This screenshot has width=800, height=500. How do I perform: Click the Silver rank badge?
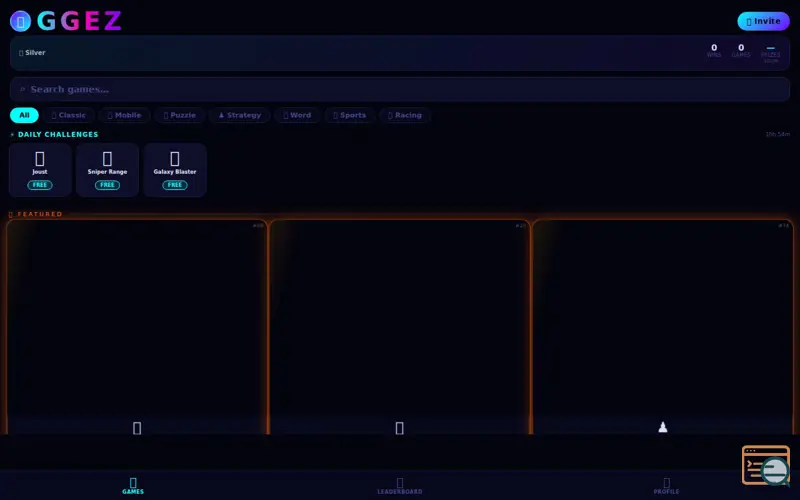[32, 53]
